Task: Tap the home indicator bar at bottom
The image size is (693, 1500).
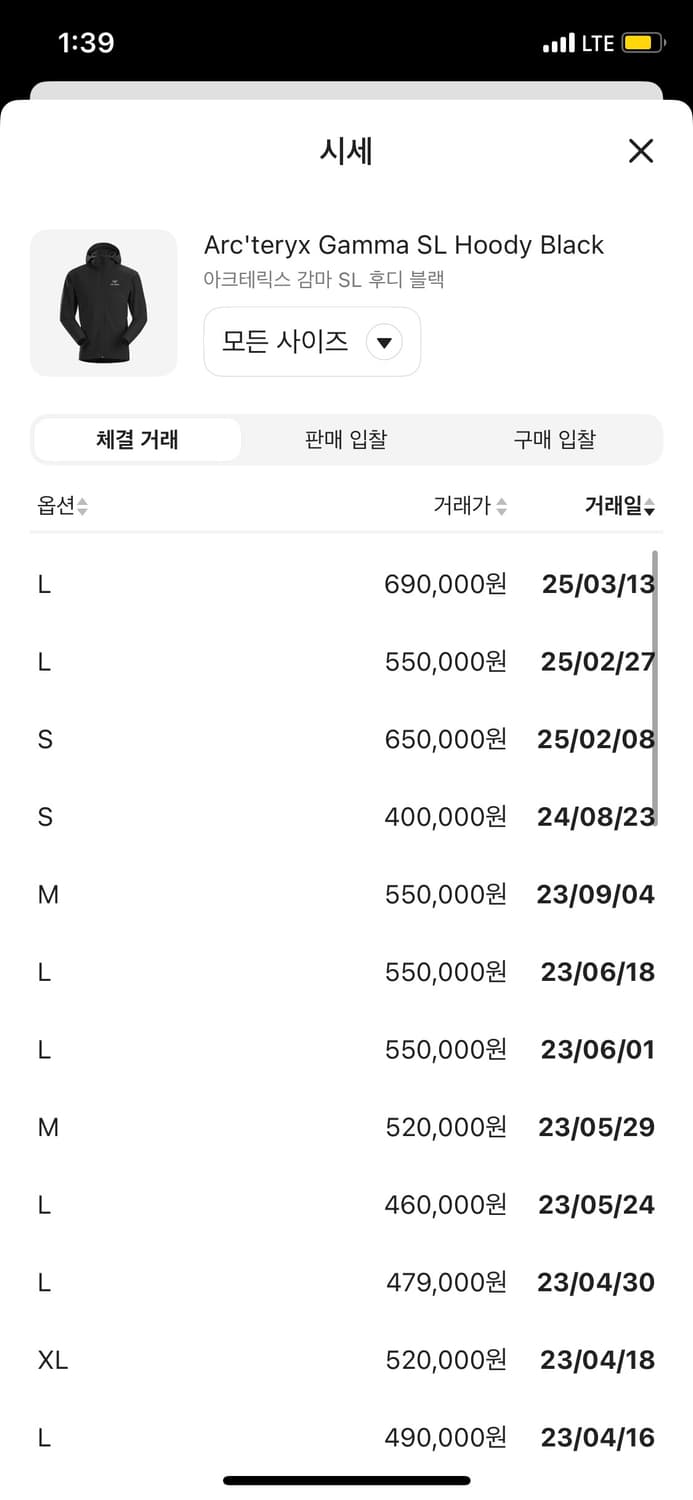Action: point(346,1480)
